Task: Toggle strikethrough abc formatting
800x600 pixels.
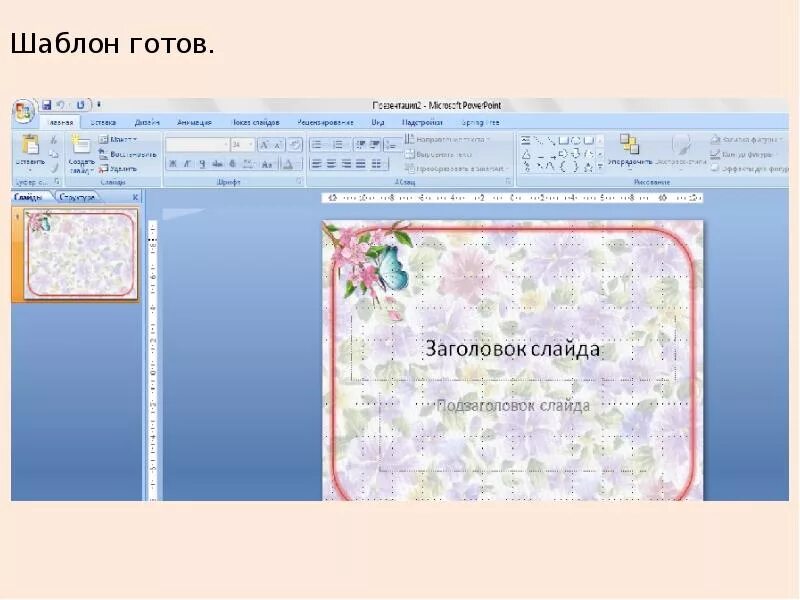Action: click(217, 164)
